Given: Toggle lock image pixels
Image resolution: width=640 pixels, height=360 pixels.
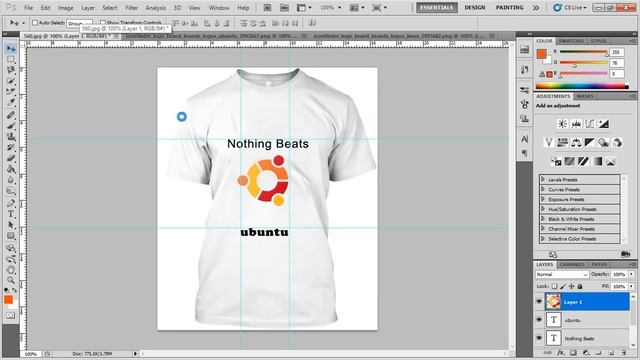Looking at the screenshot, I should (563, 287).
